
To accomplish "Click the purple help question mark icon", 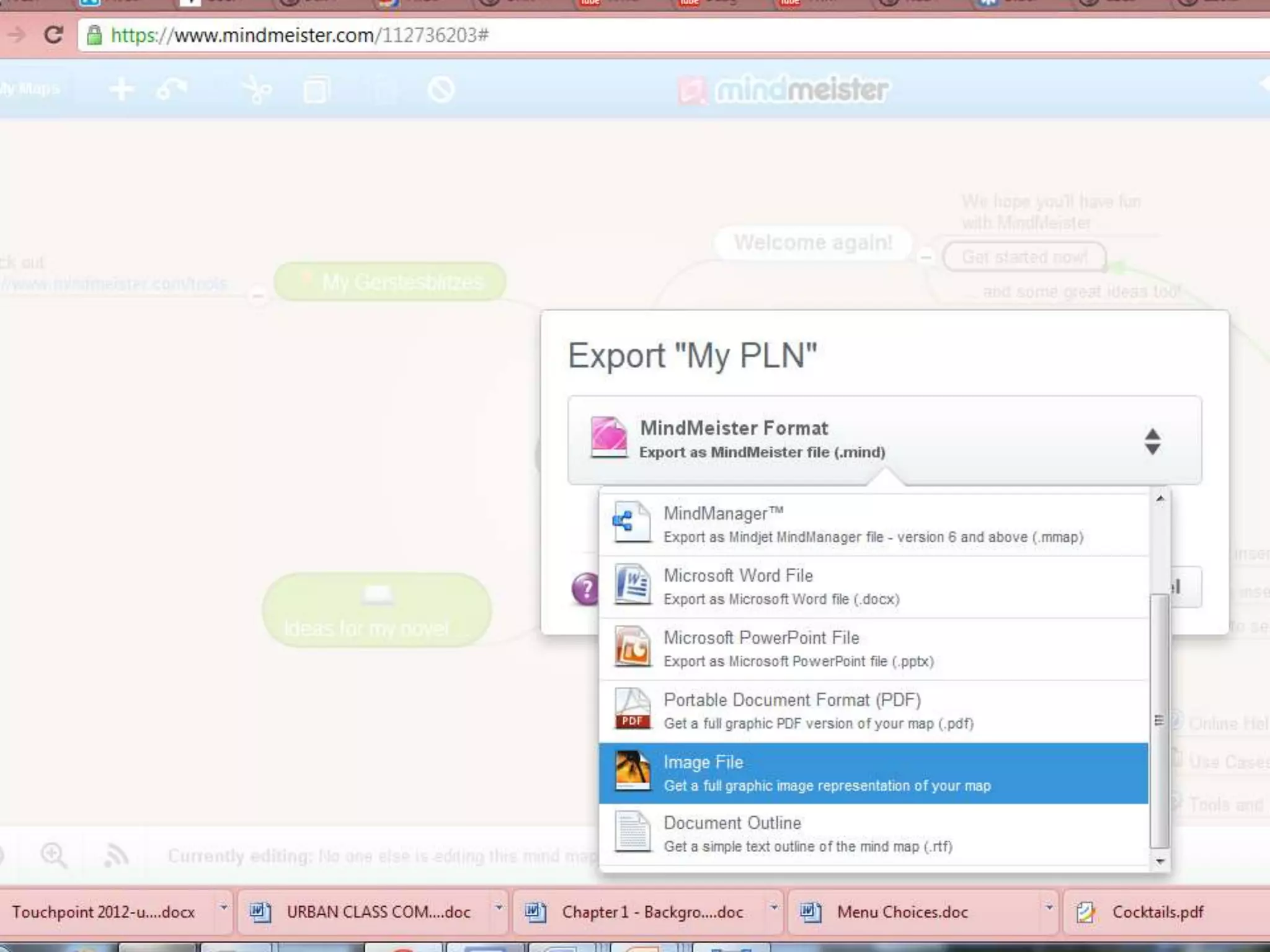I will pyautogui.click(x=585, y=588).
